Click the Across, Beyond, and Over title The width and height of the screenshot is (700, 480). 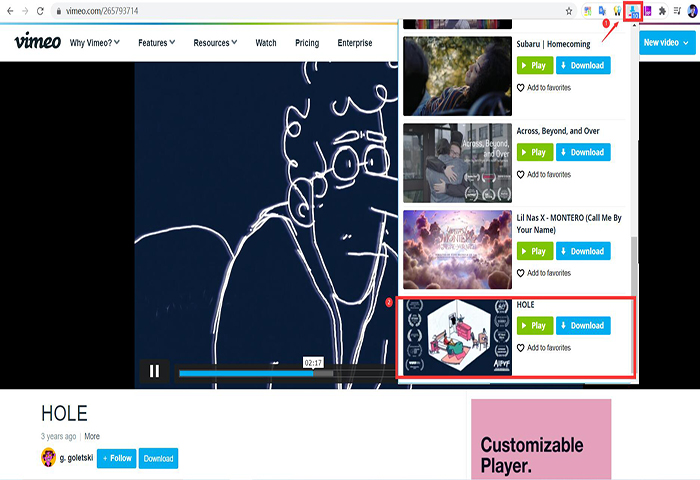coord(558,131)
